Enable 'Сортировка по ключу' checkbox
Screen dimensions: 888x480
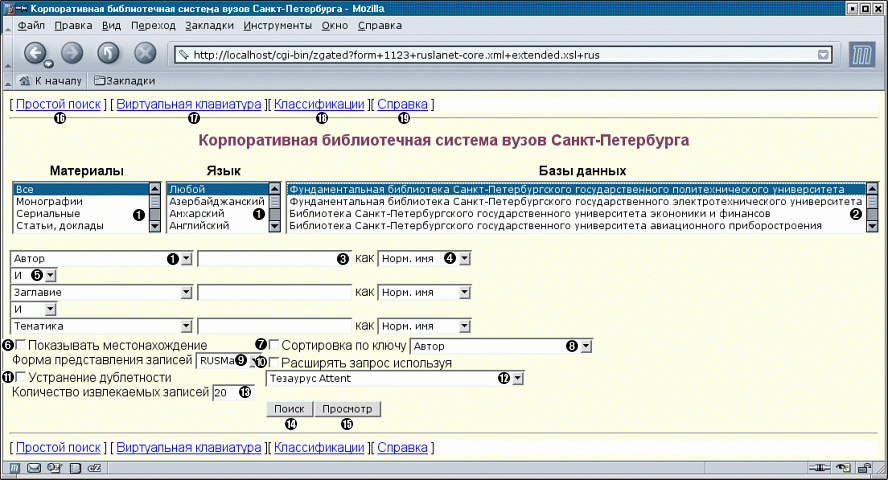pos(274,344)
